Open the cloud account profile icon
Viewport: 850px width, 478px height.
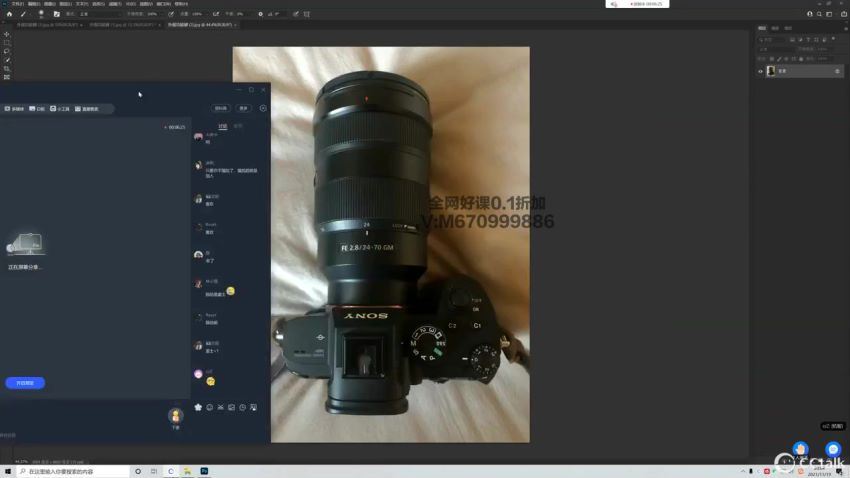tap(809, 14)
